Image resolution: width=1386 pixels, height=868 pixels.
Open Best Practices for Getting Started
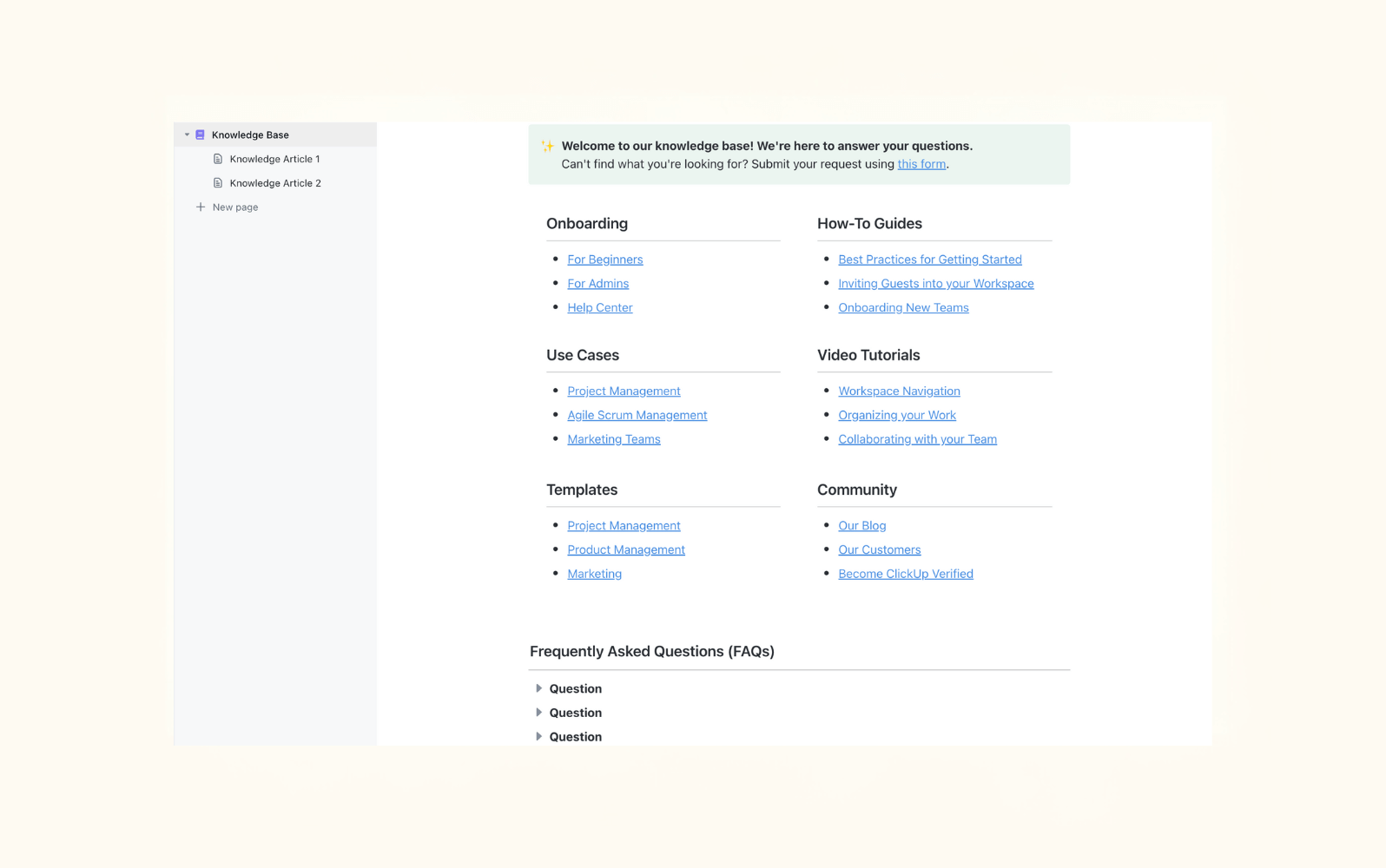coord(929,259)
